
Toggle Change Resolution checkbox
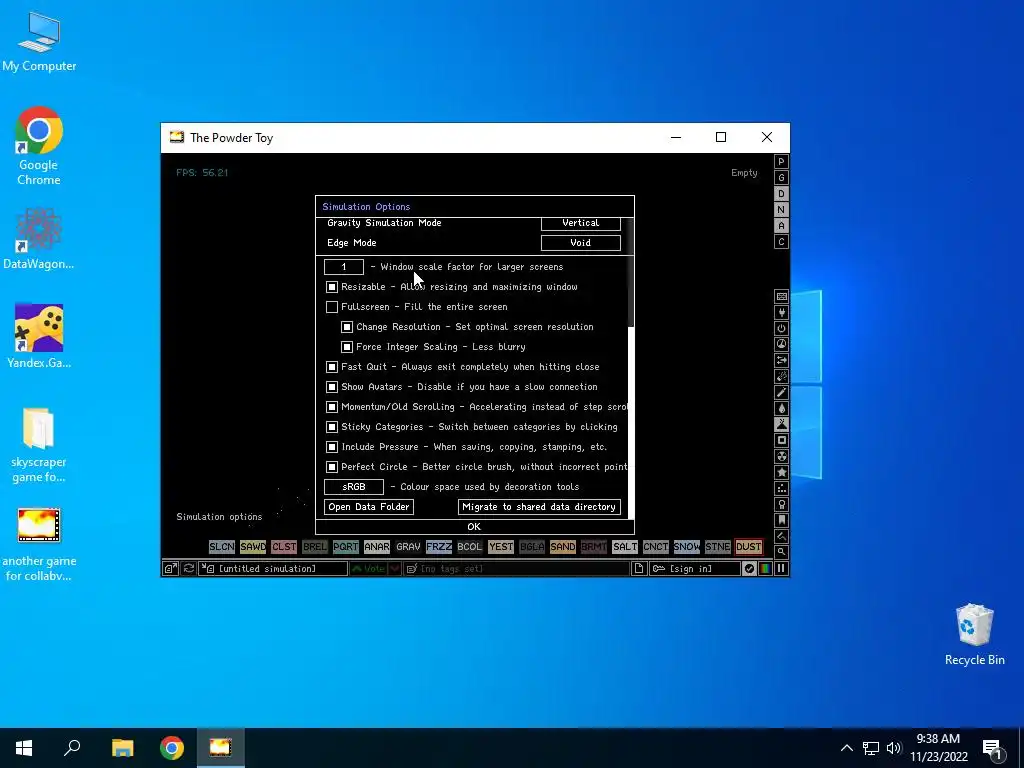[x=347, y=327]
